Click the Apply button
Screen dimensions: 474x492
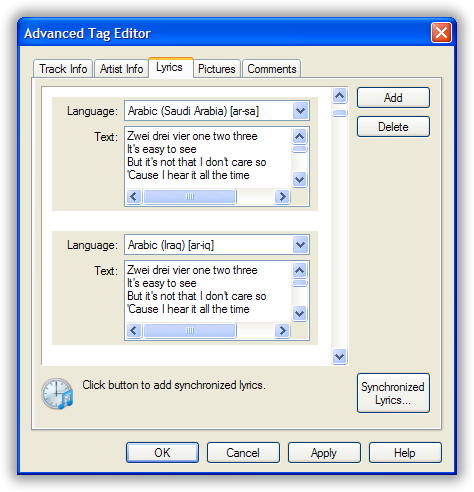(324, 453)
